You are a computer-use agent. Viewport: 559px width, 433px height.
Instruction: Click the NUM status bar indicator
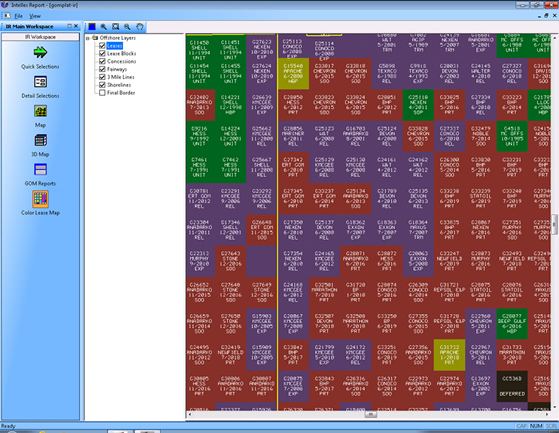[x=536, y=426]
